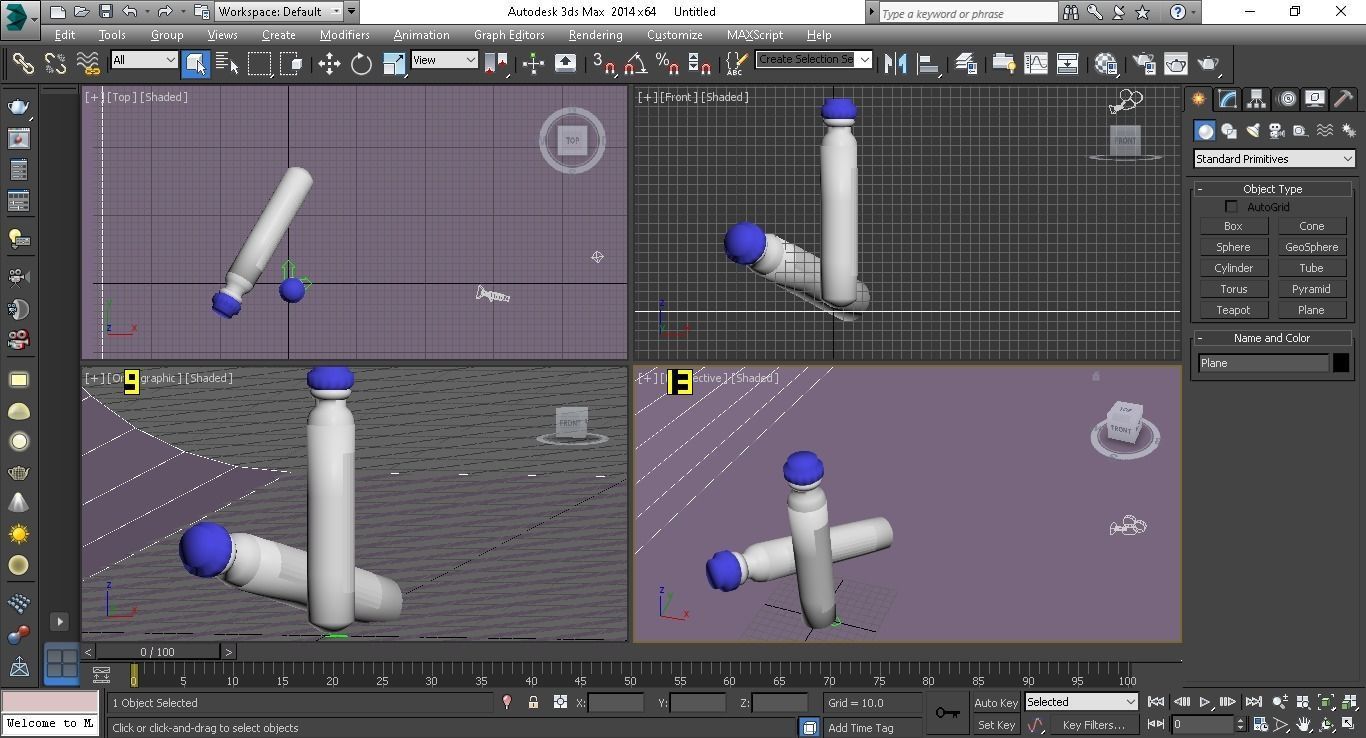Toggle Auto Key animation mode
Image resolution: width=1366 pixels, height=738 pixels.
coord(995,703)
